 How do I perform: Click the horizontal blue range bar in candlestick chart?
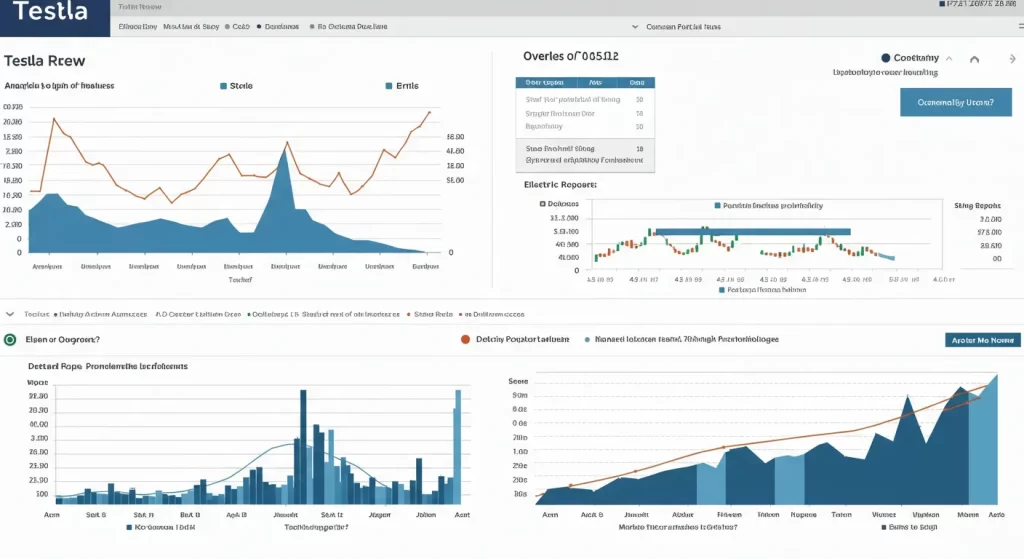click(x=753, y=232)
